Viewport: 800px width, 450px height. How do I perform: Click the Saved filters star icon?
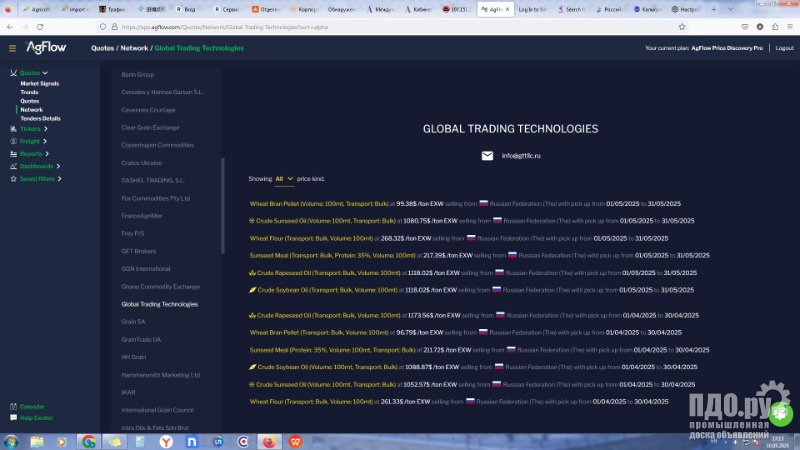(x=12, y=179)
